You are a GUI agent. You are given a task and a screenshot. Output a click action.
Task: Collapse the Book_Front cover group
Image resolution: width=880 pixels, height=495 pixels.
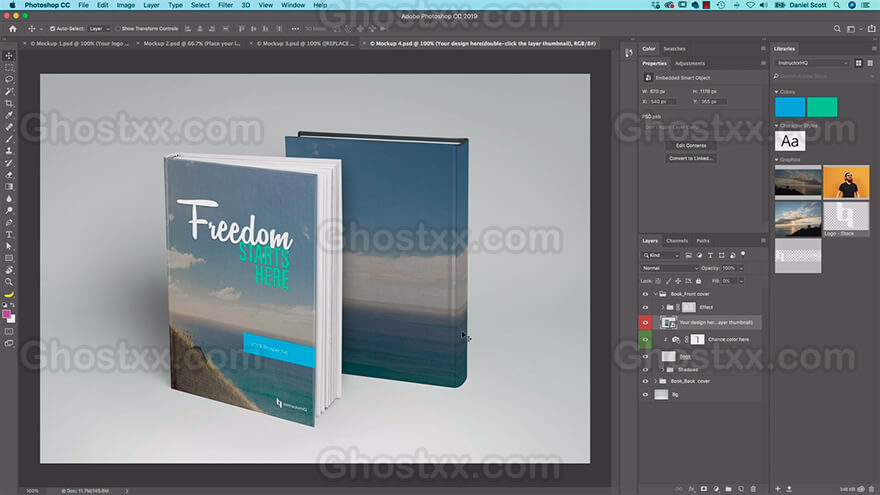(x=655, y=294)
